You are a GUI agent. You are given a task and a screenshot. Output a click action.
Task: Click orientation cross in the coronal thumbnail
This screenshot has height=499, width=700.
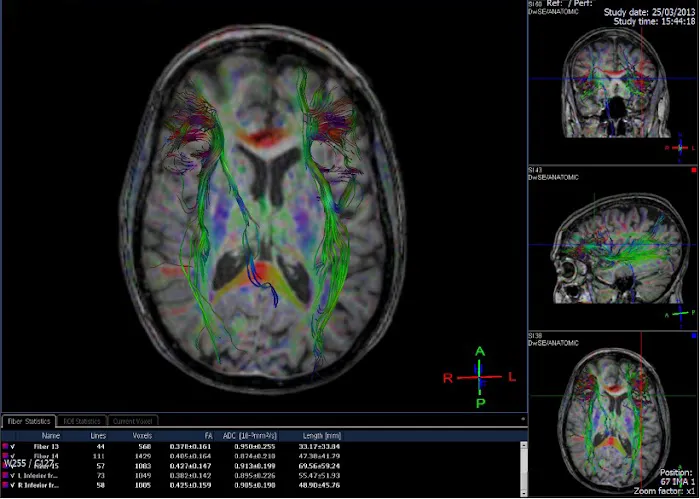coord(680,147)
